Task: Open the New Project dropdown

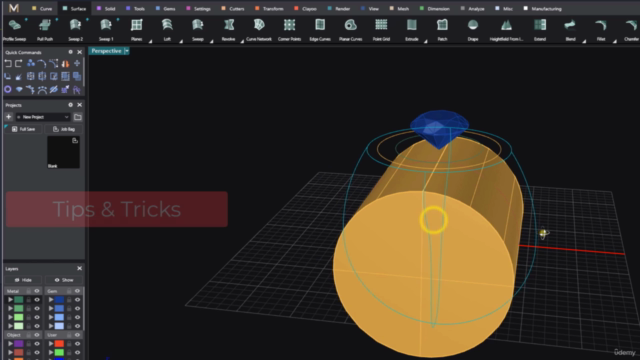Action: click(x=43, y=117)
